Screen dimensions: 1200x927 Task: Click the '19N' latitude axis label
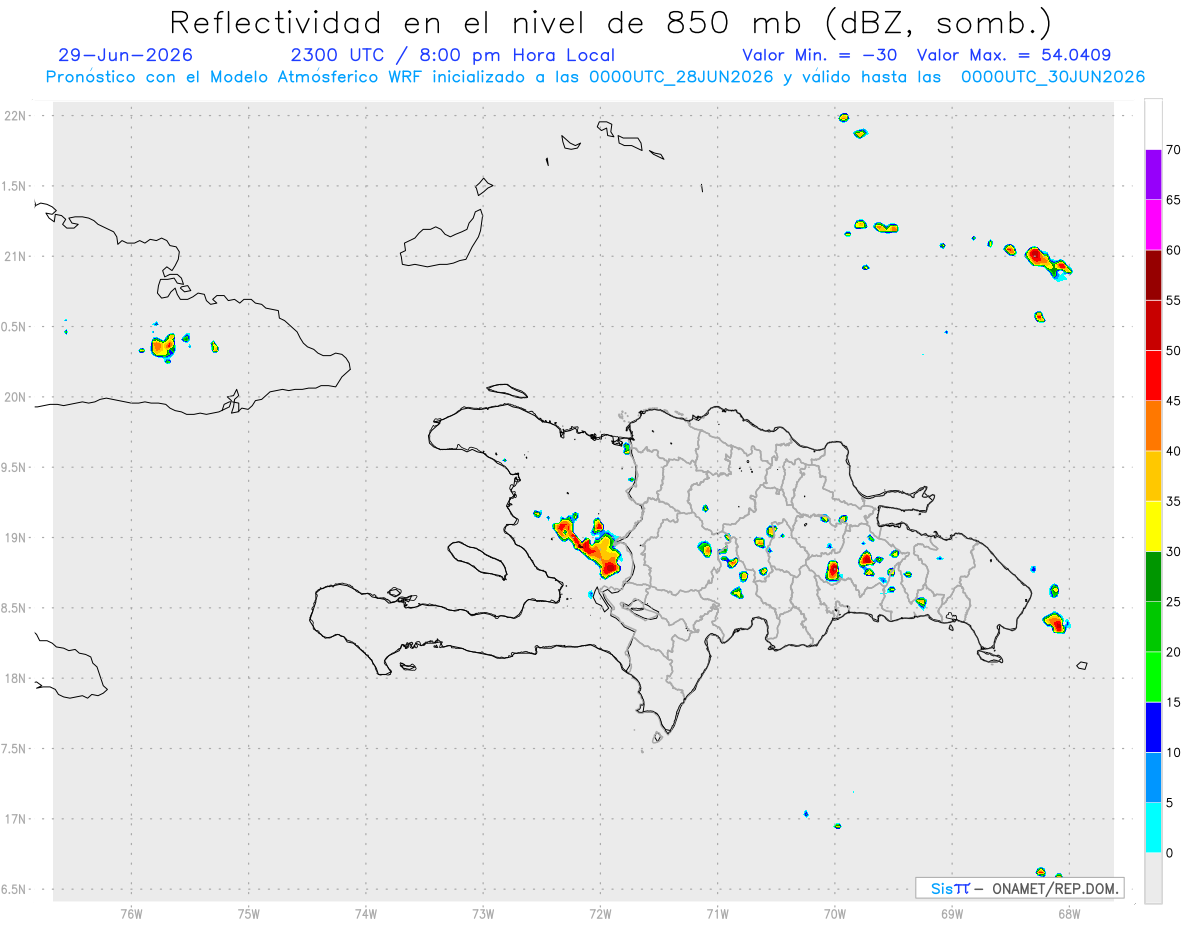pyautogui.click(x=17, y=537)
